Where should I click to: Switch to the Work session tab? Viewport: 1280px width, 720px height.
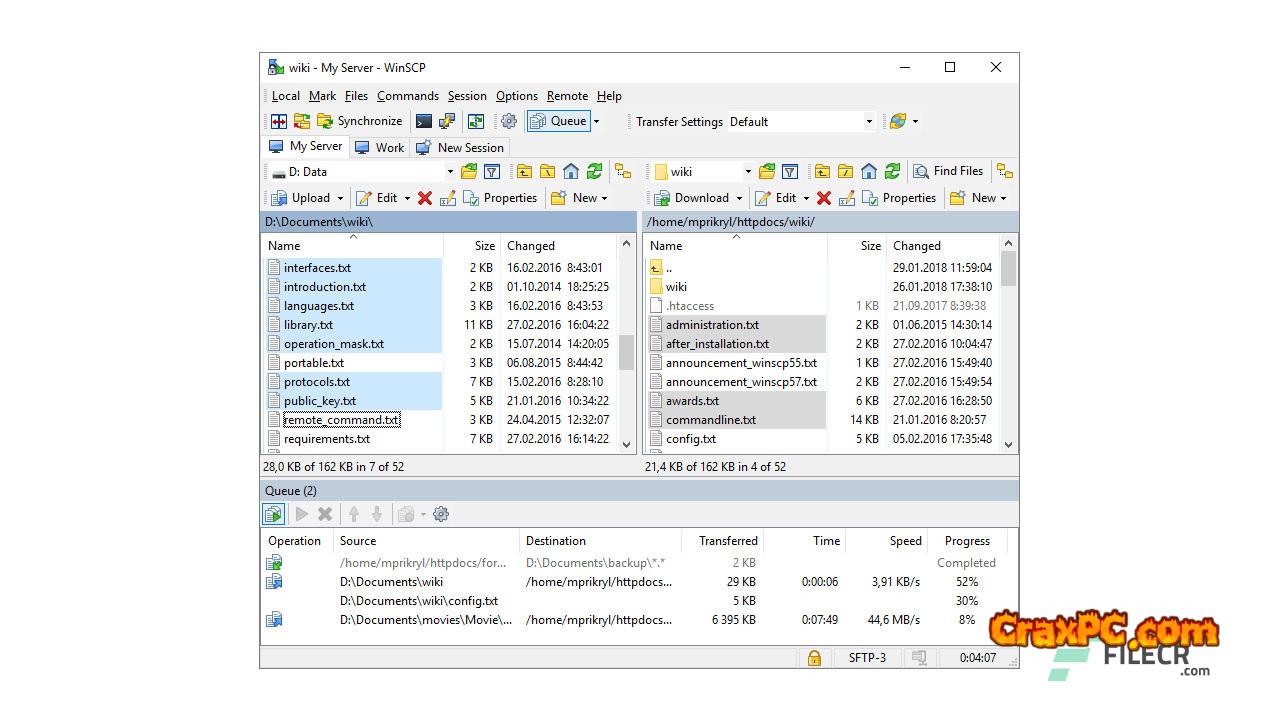pos(380,147)
